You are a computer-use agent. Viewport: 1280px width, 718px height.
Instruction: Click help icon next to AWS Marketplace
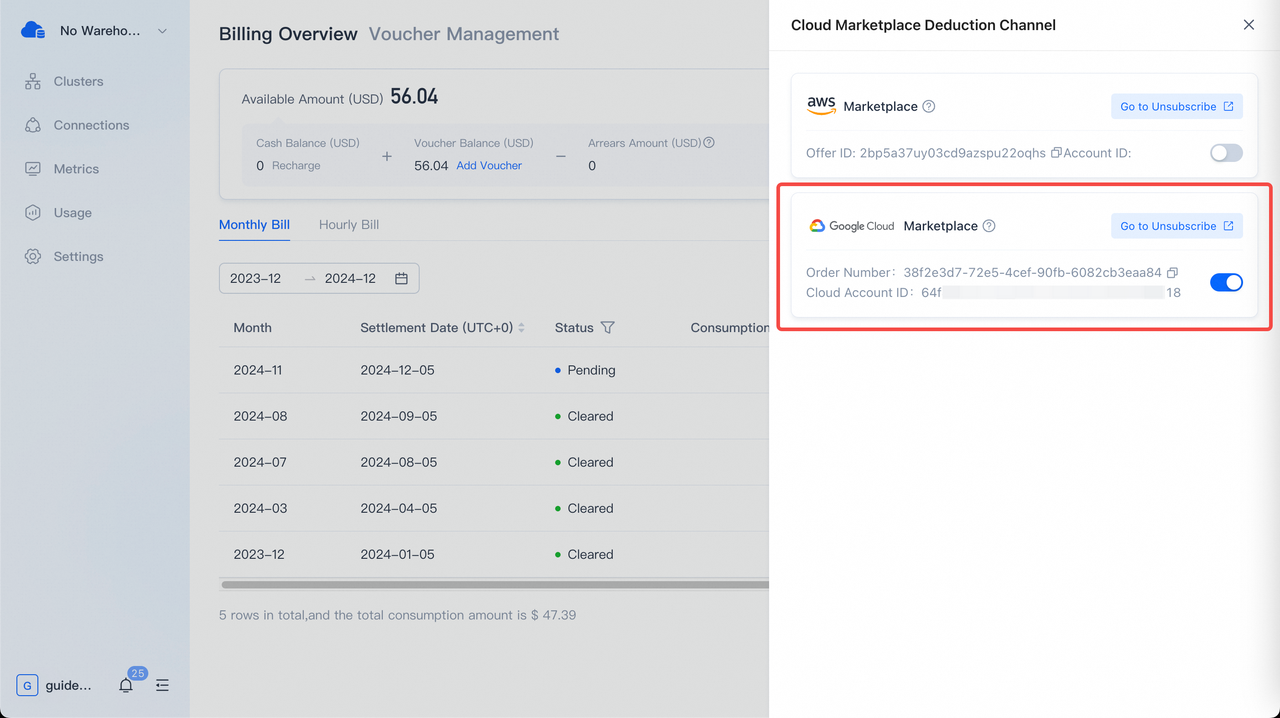tap(929, 107)
